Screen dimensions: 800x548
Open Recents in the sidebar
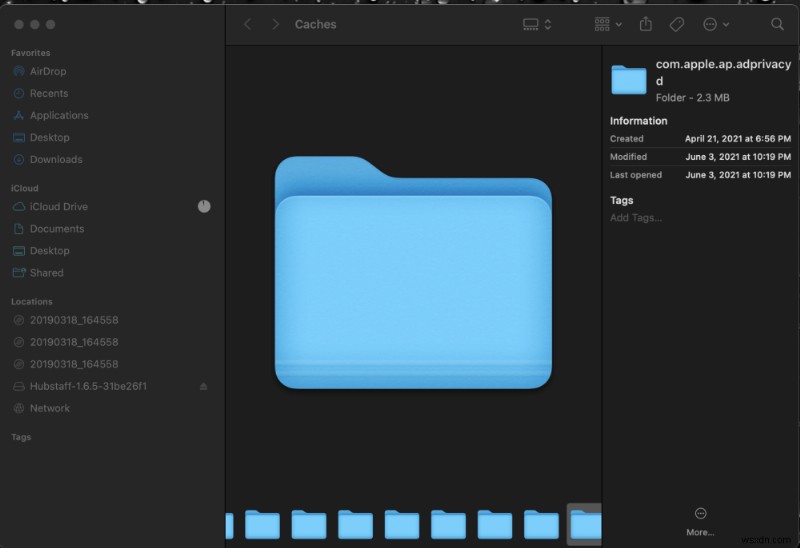point(48,94)
